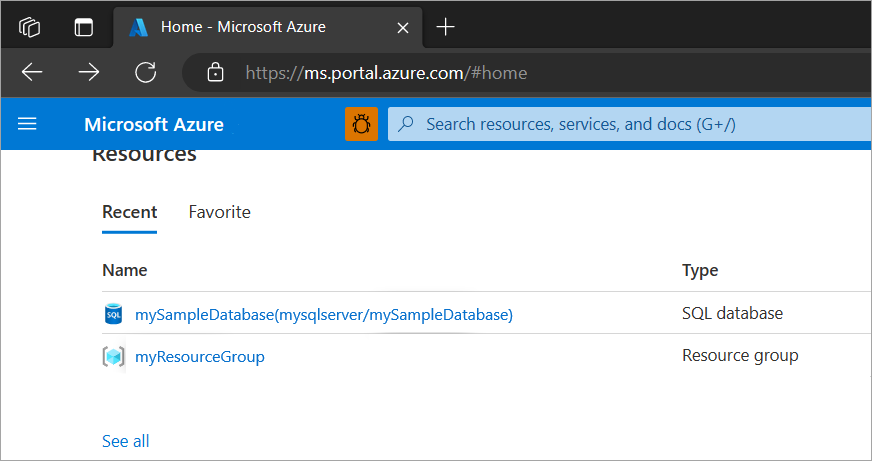Viewport: 872px width, 461px height.
Task: Open the Azure portal hamburger menu
Action: pyautogui.click(x=27, y=123)
